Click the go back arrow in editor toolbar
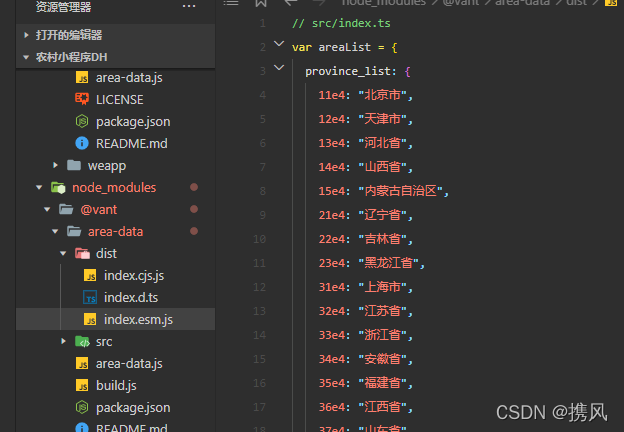 [x=291, y=2]
